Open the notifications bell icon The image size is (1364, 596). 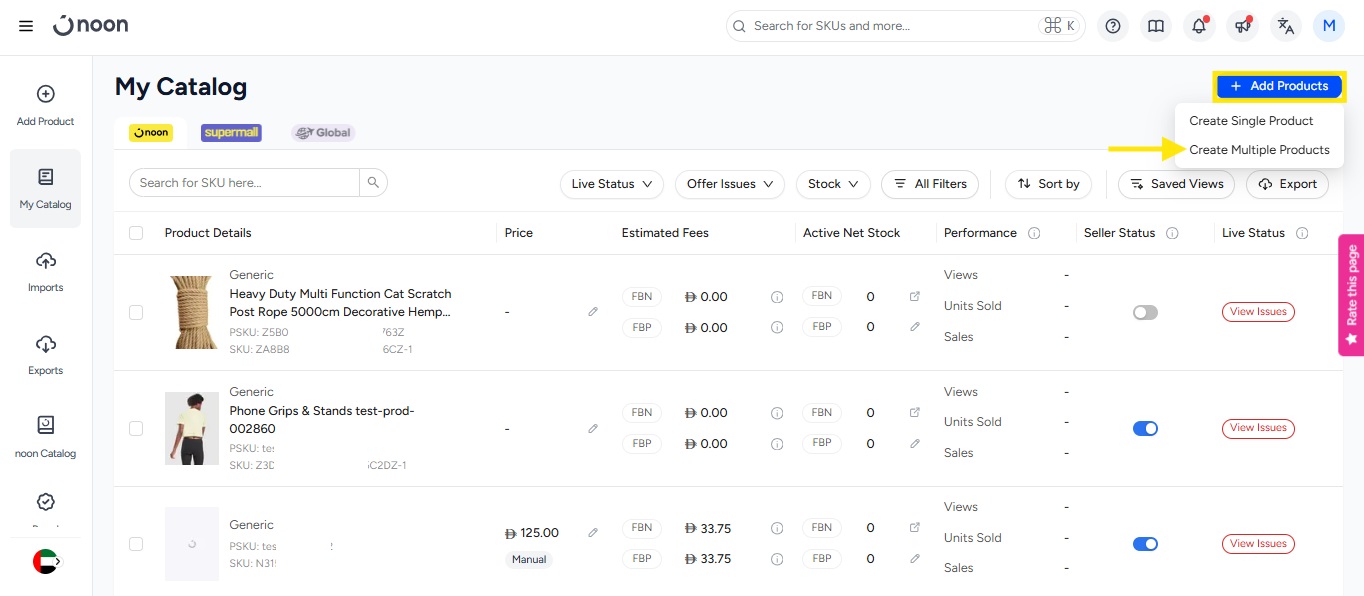click(1198, 26)
